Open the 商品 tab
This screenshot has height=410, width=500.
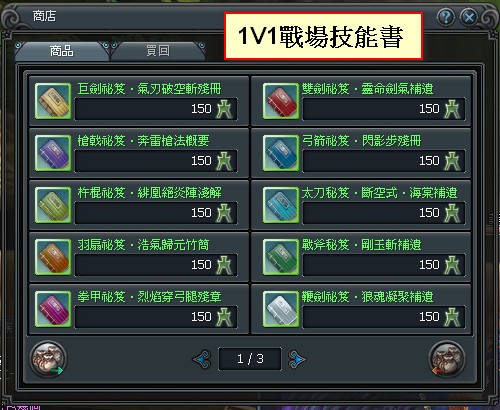(62, 51)
